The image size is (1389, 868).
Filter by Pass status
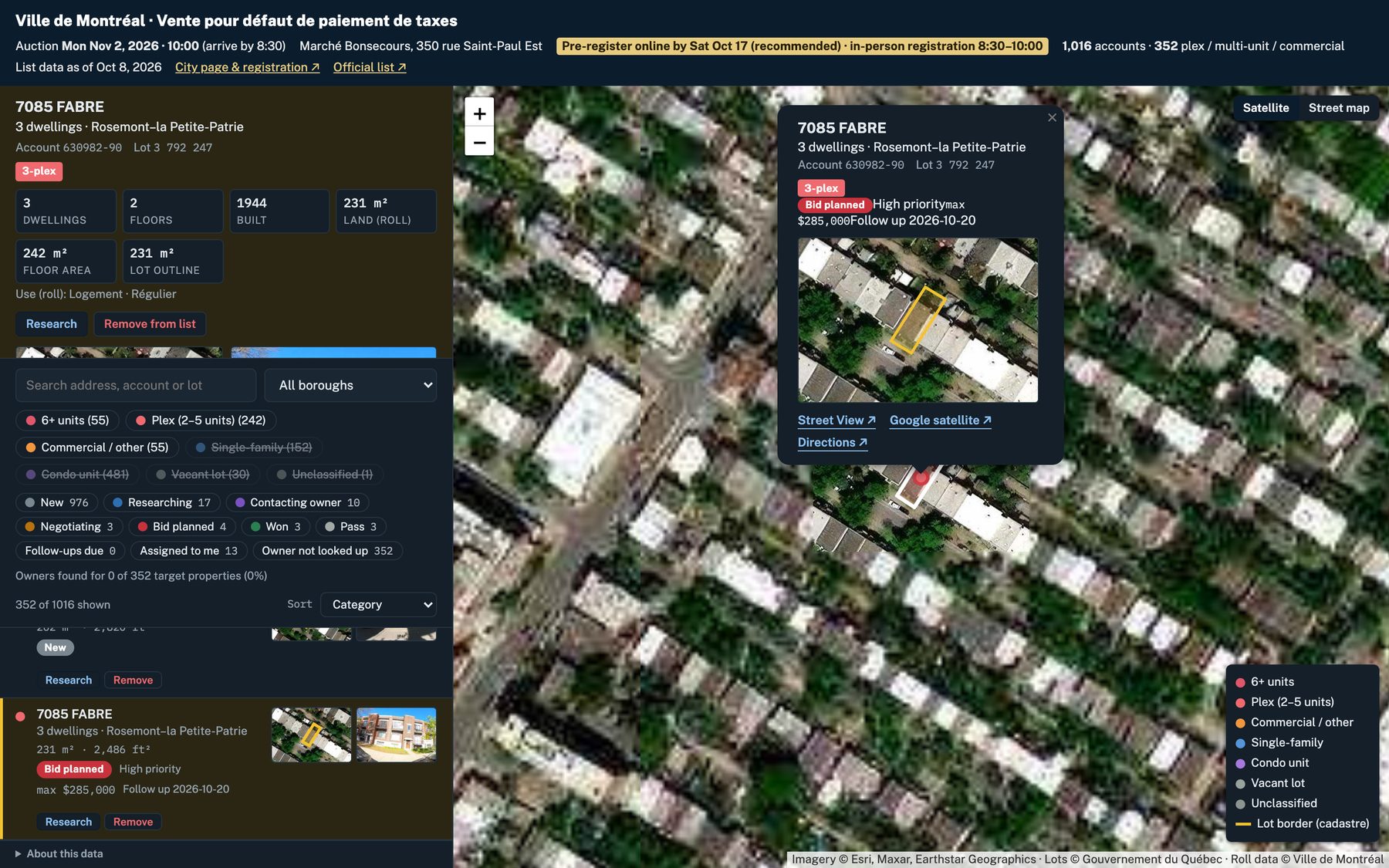point(351,526)
